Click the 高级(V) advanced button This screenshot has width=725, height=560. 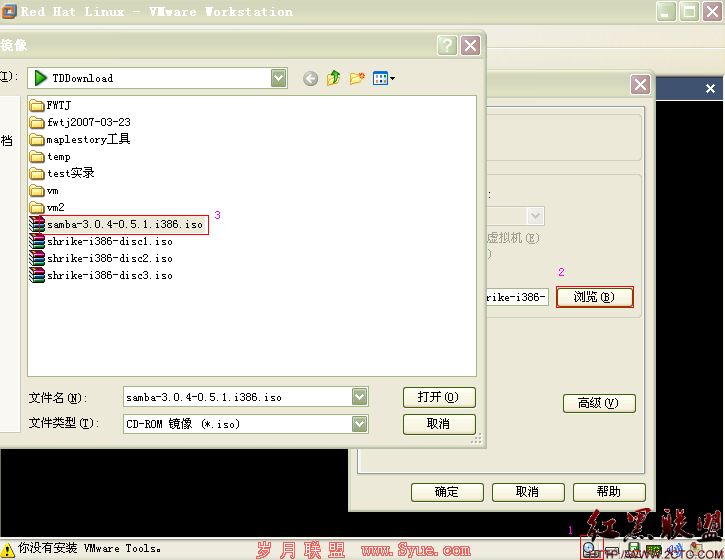(x=599, y=403)
